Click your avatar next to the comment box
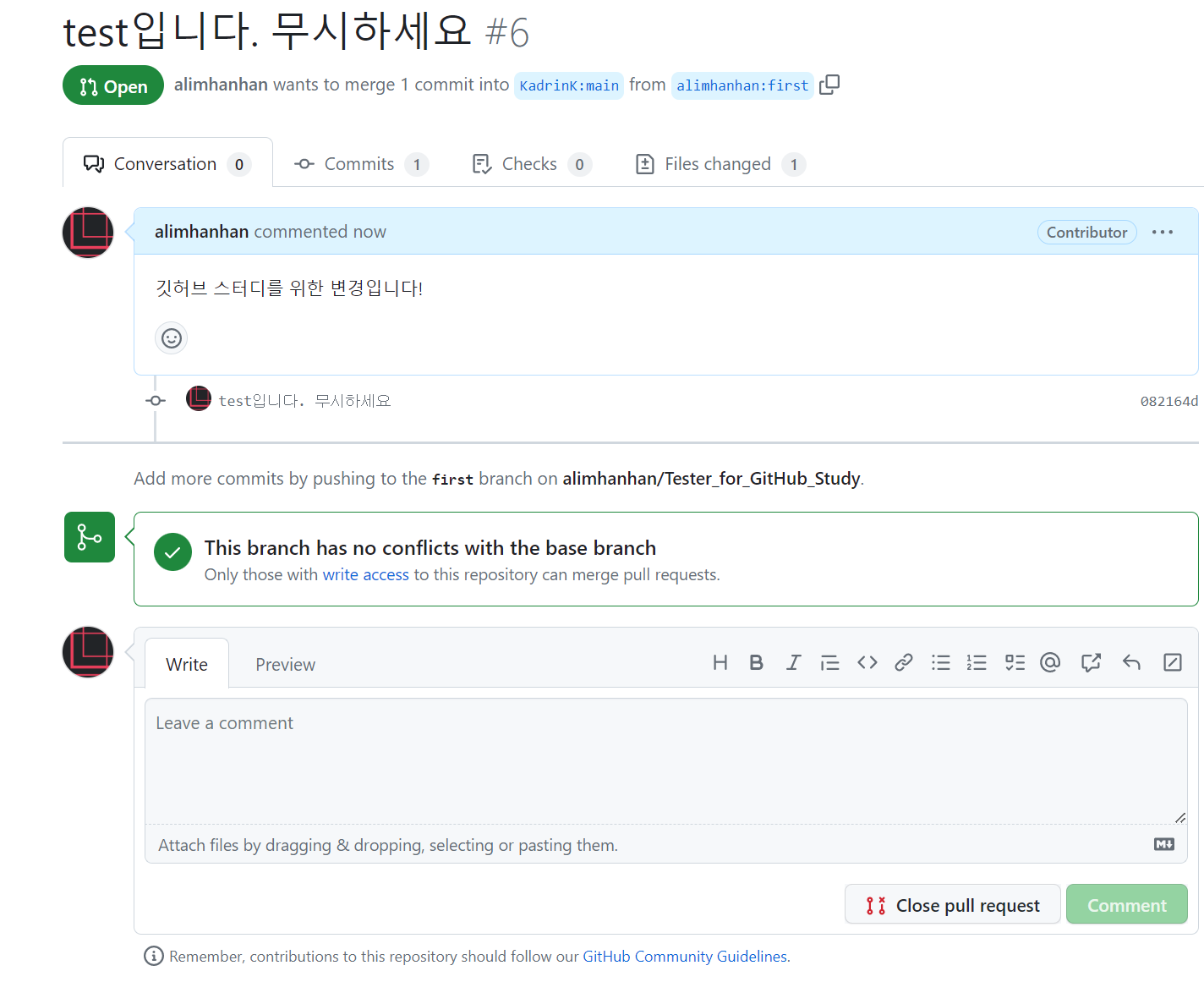1204x982 pixels. tap(88, 652)
